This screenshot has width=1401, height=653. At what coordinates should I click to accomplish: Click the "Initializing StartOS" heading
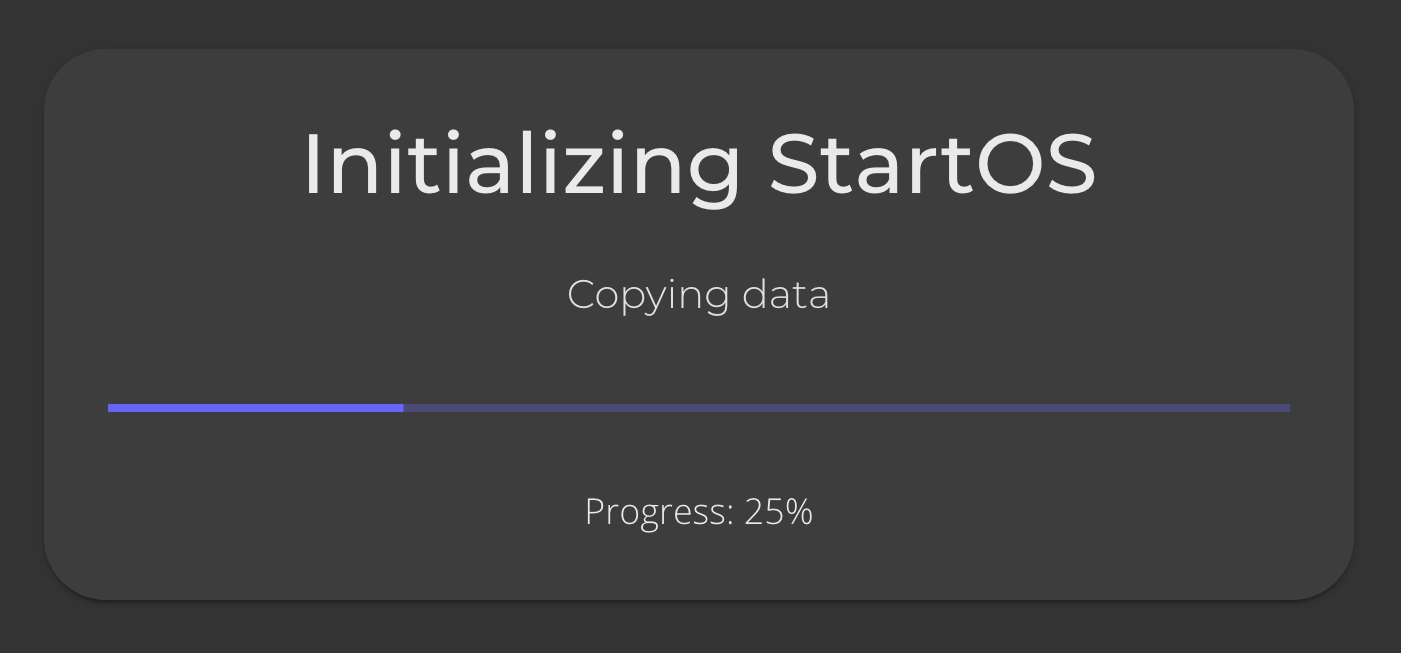[699, 164]
